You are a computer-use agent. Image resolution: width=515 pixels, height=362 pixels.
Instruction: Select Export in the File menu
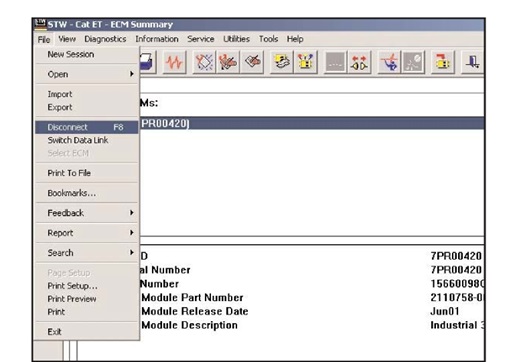pos(87,107)
